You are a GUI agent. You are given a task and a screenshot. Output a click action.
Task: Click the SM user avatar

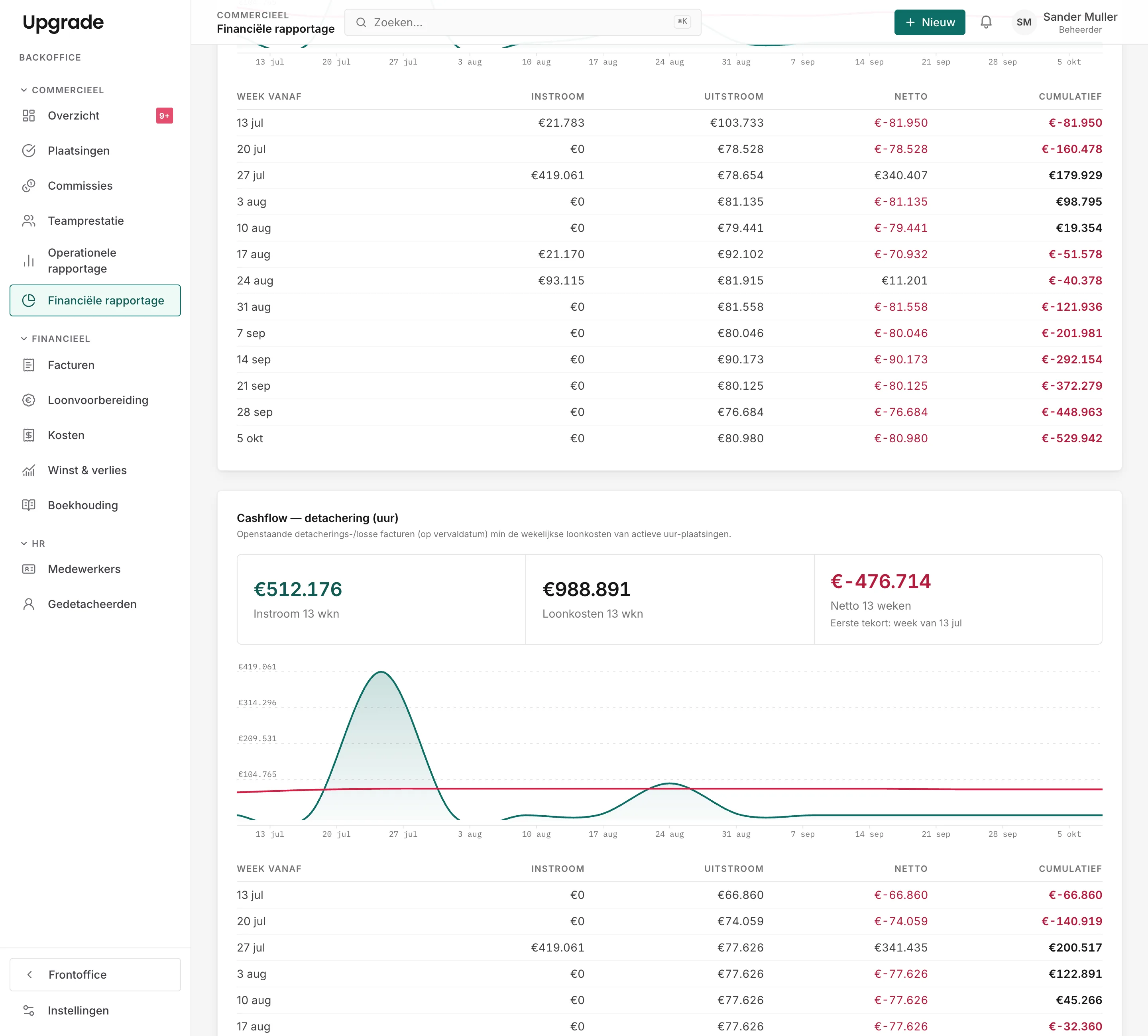[x=1024, y=22]
